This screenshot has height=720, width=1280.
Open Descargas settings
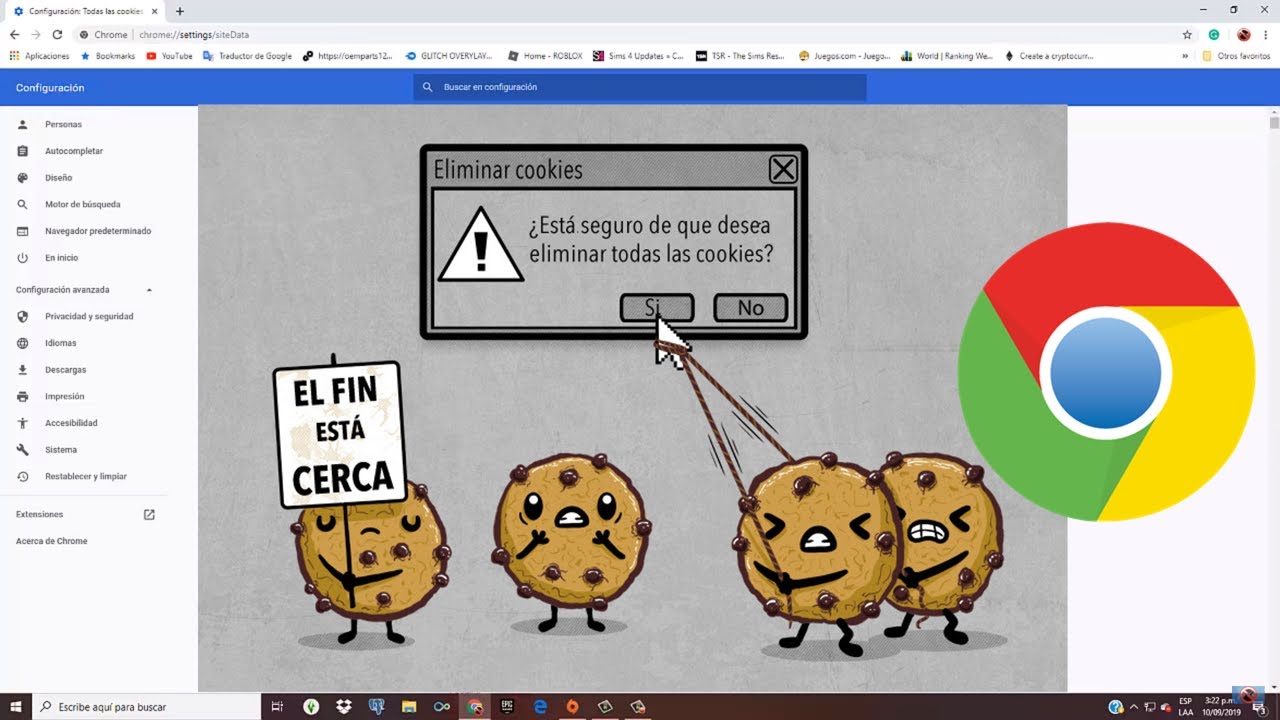click(x=65, y=370)
